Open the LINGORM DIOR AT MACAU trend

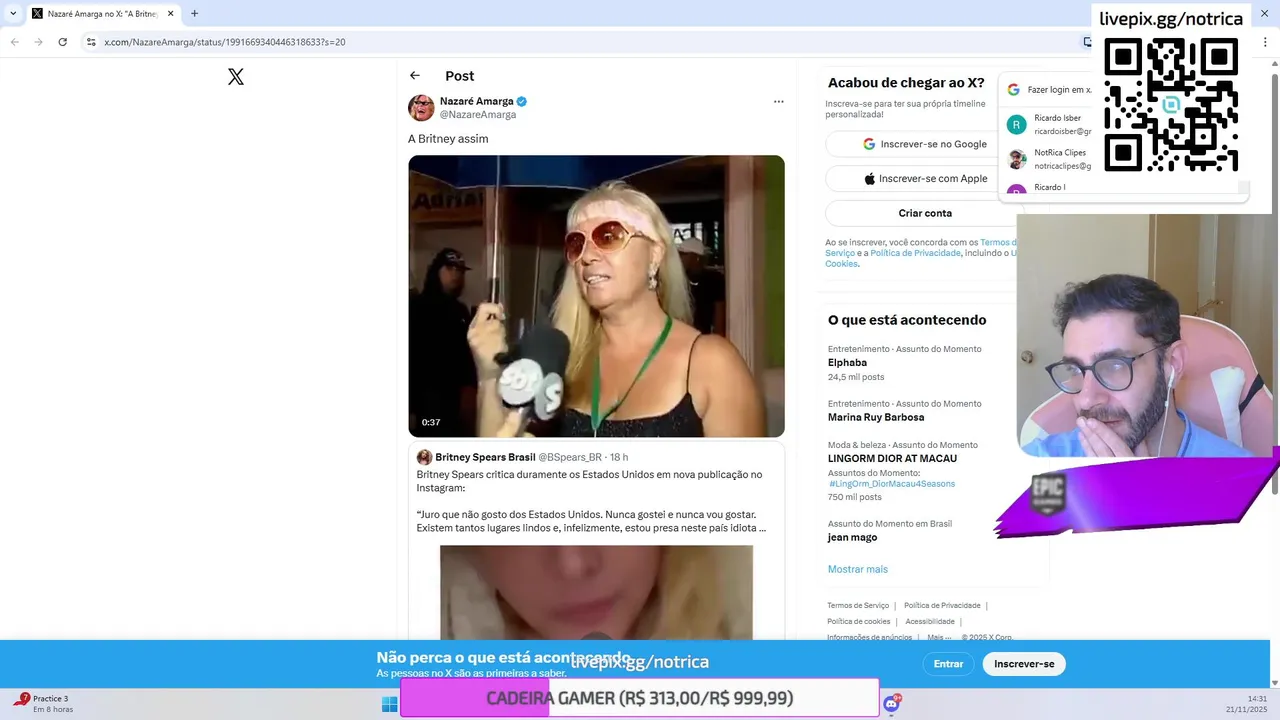(892, 458)
